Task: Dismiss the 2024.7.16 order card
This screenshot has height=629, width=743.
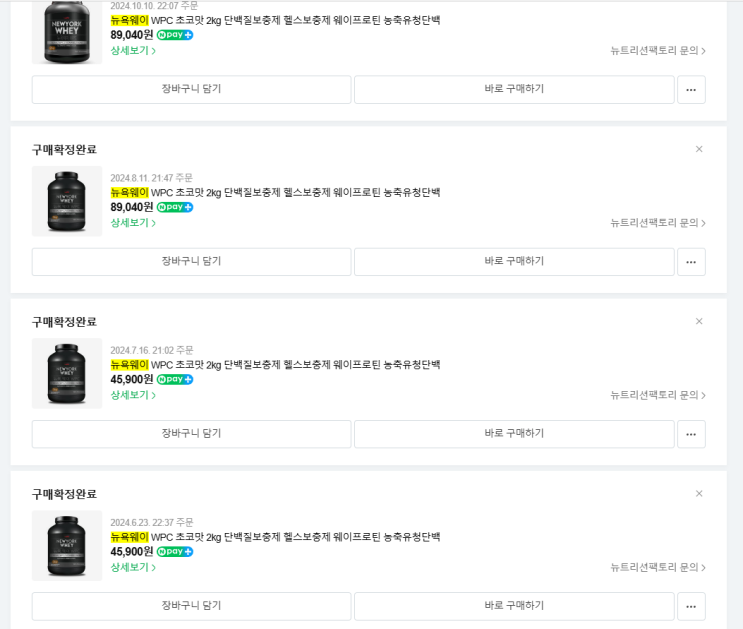Action: [x=699, y=321]
